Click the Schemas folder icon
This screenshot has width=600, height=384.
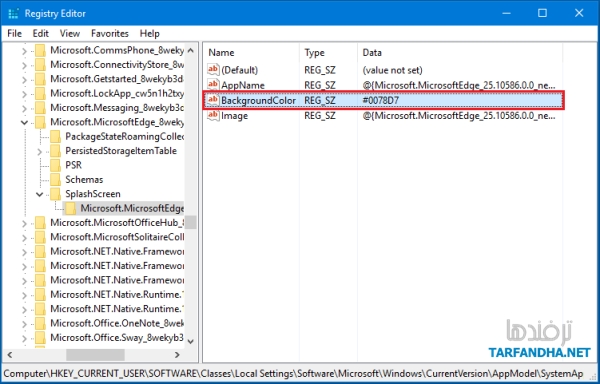(55, 180)
